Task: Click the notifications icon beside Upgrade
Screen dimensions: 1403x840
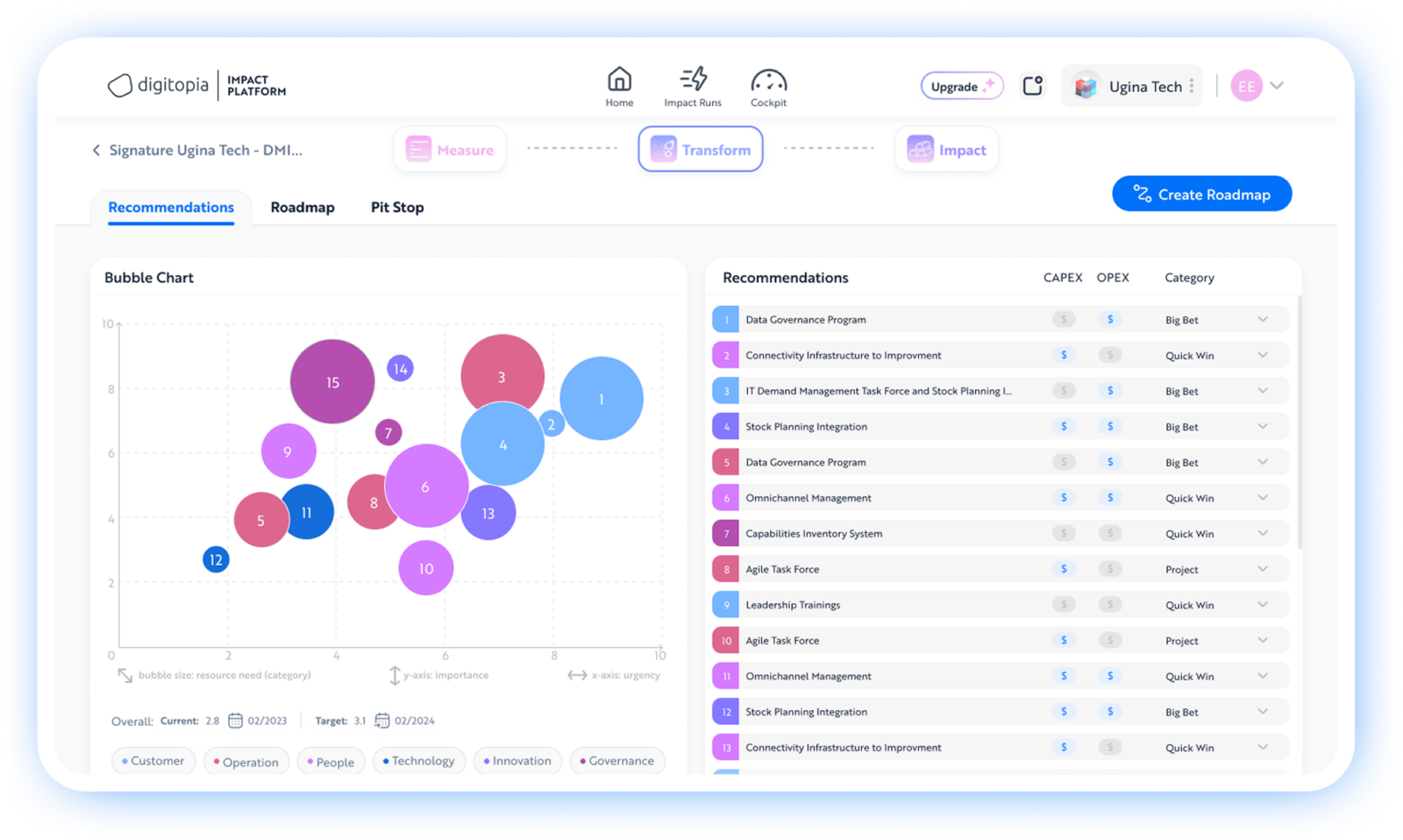Action: 1032,85
